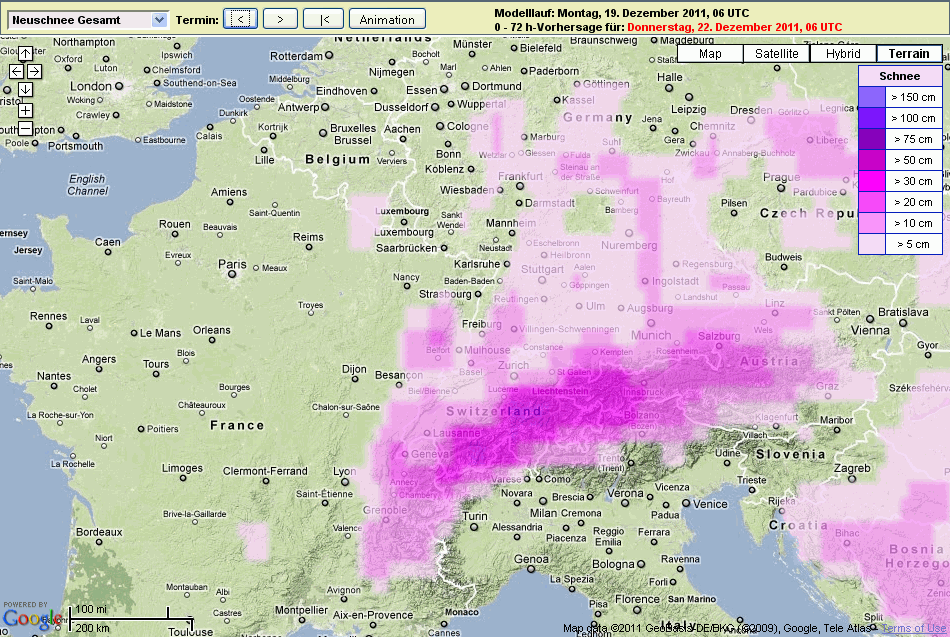Zoom out with the minus button

(x=25, y=128)
